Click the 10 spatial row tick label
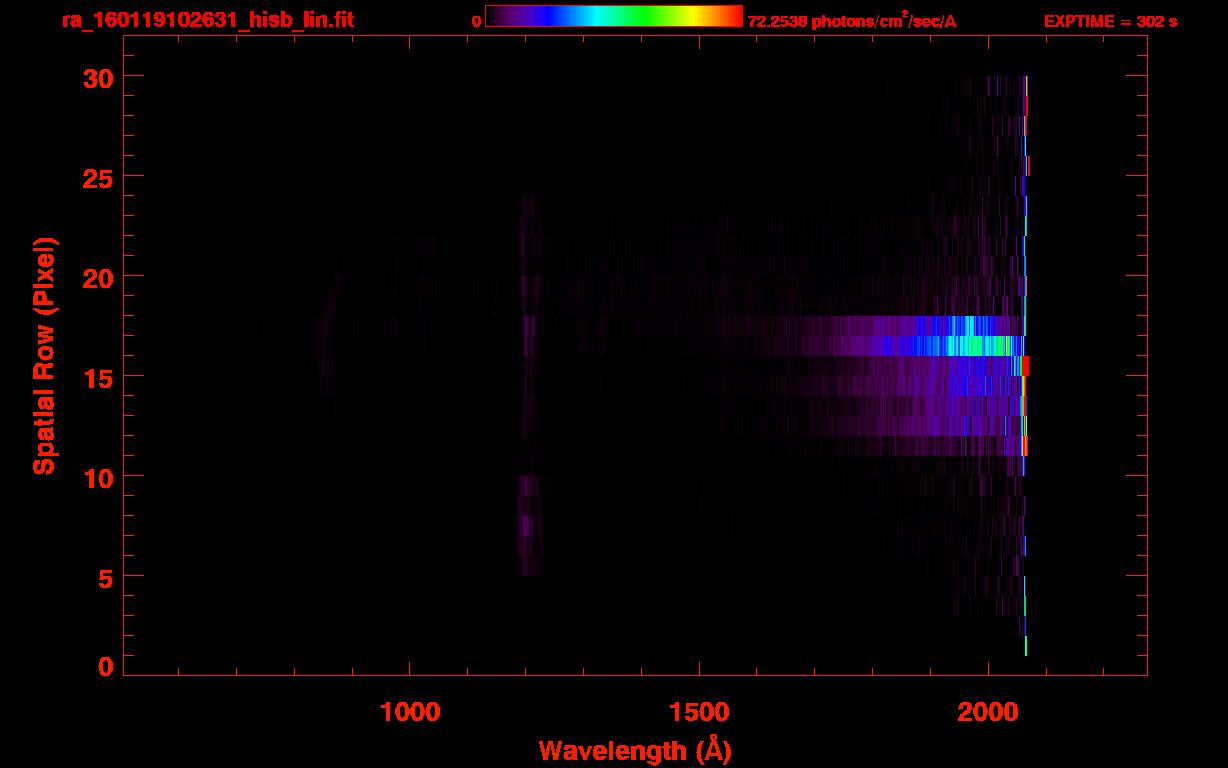The width and height of the screenshot is (1228, 768). pos(100,477)
